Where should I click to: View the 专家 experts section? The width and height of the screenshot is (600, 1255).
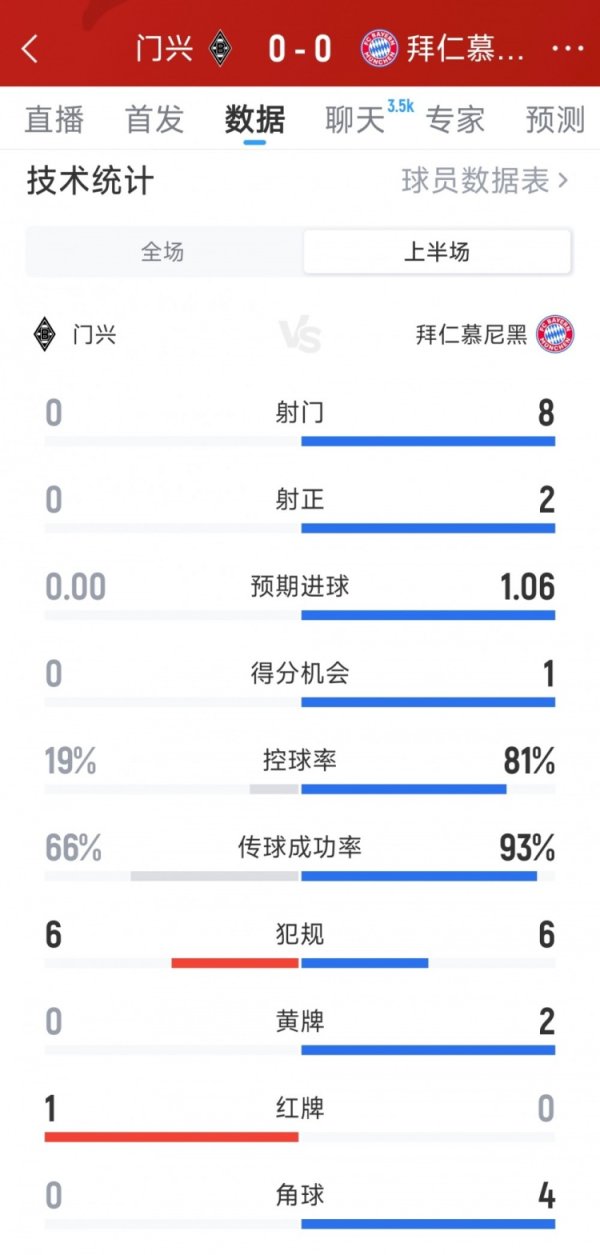click(x=453, y=120)
